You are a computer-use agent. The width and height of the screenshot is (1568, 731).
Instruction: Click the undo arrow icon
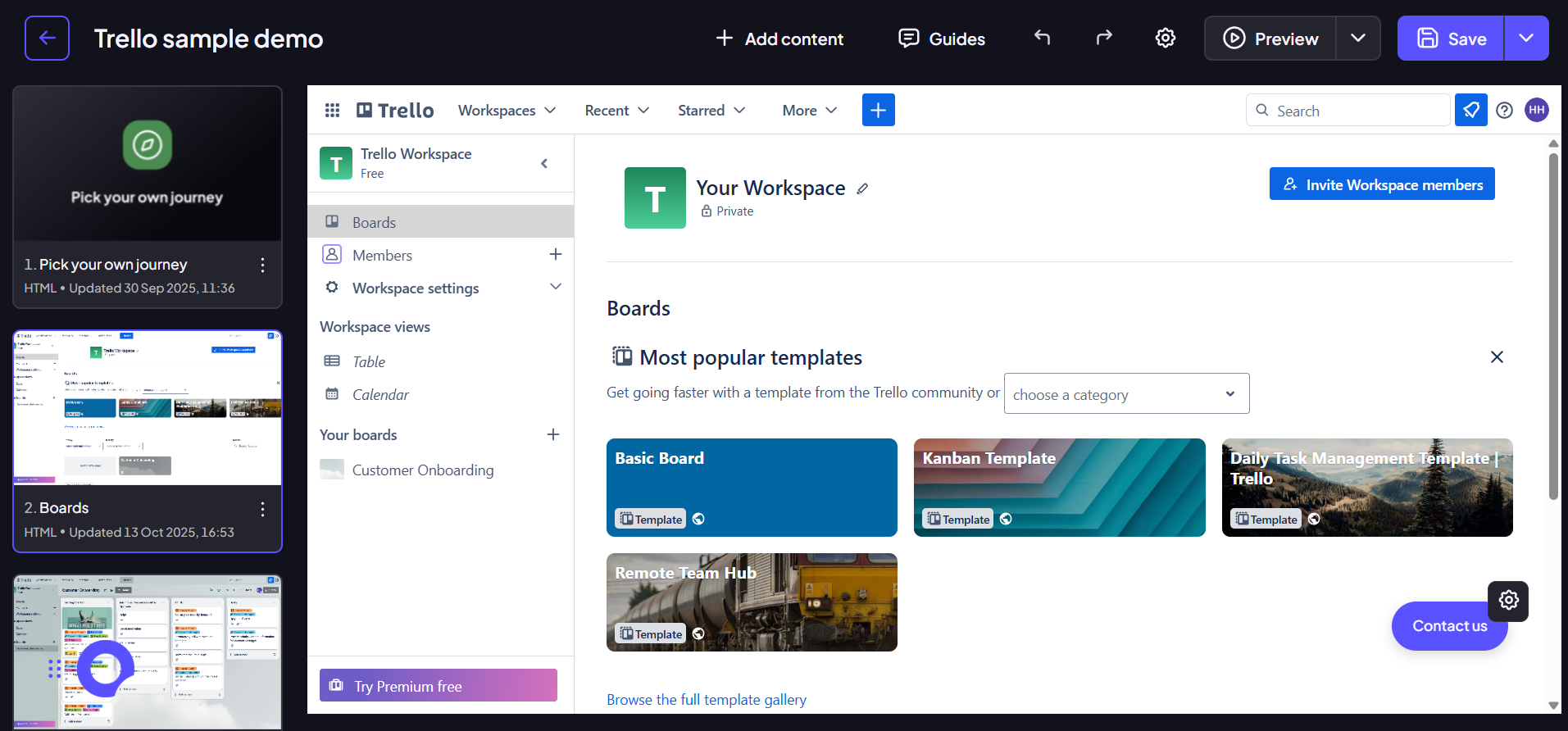pyautogui.click(x=1042, y=38)
